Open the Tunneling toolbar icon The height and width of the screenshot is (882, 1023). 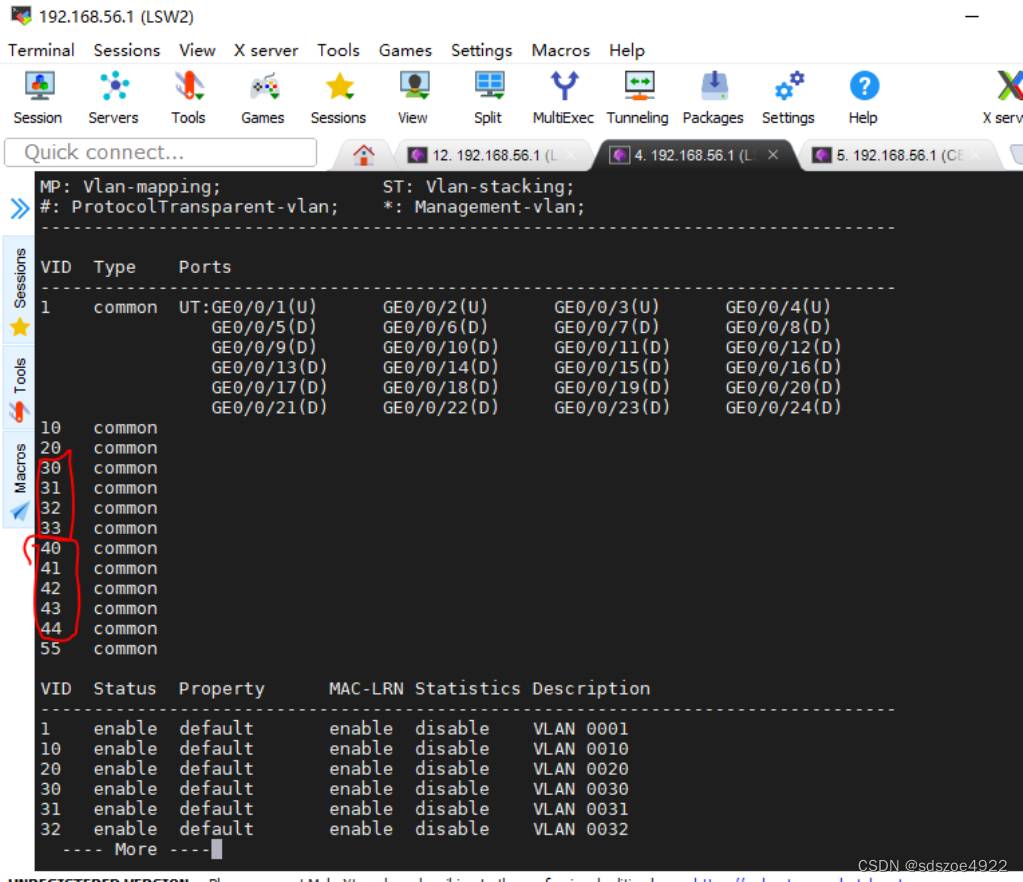click(x=637, y=98)
